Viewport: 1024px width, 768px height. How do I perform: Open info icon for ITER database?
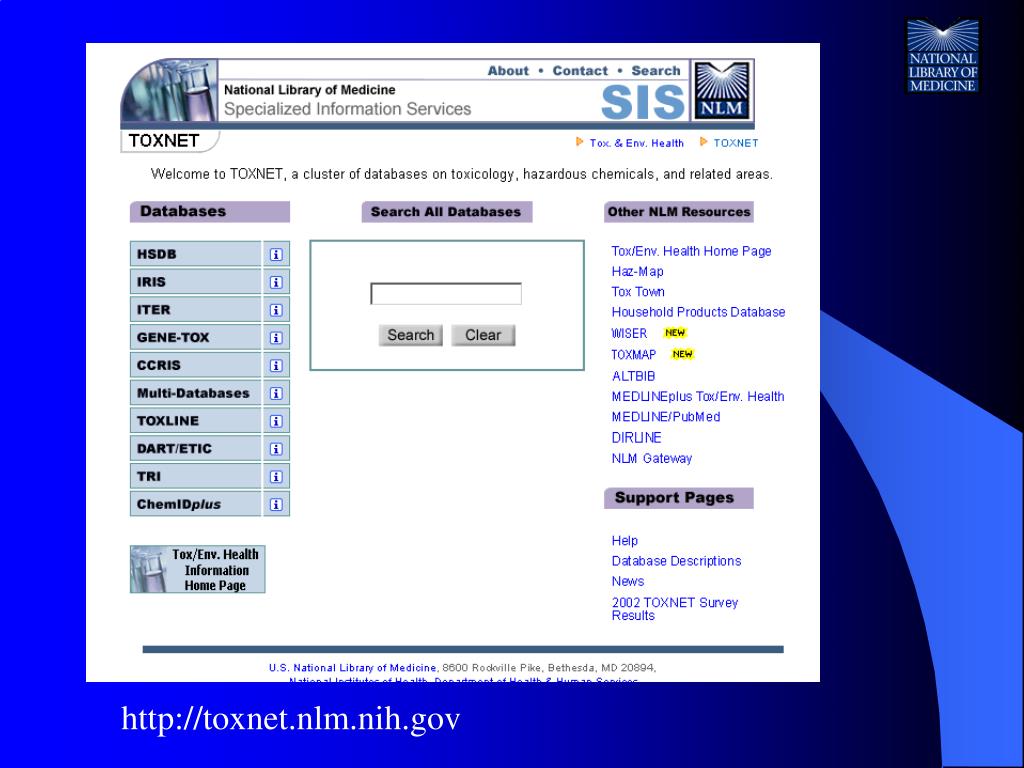pyautogui.click(x=276, y=310)
